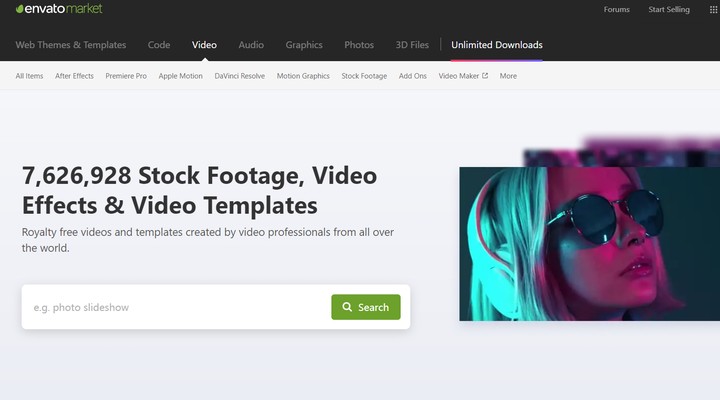Image resolution: width=720 pixels, height=400 pixels.
Task: Open the Photos category
Action: (359, 45)
